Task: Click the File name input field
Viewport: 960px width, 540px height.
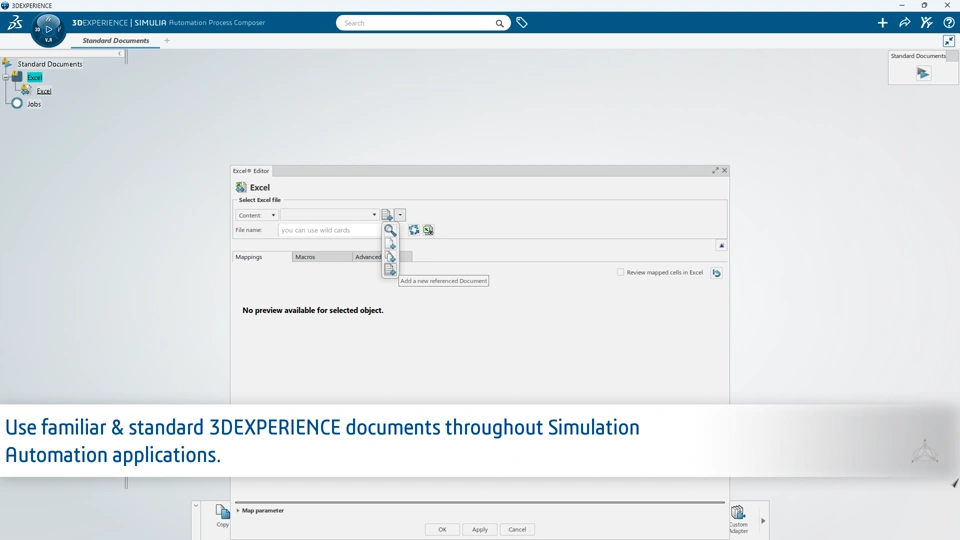Action: tap(329, 230)
